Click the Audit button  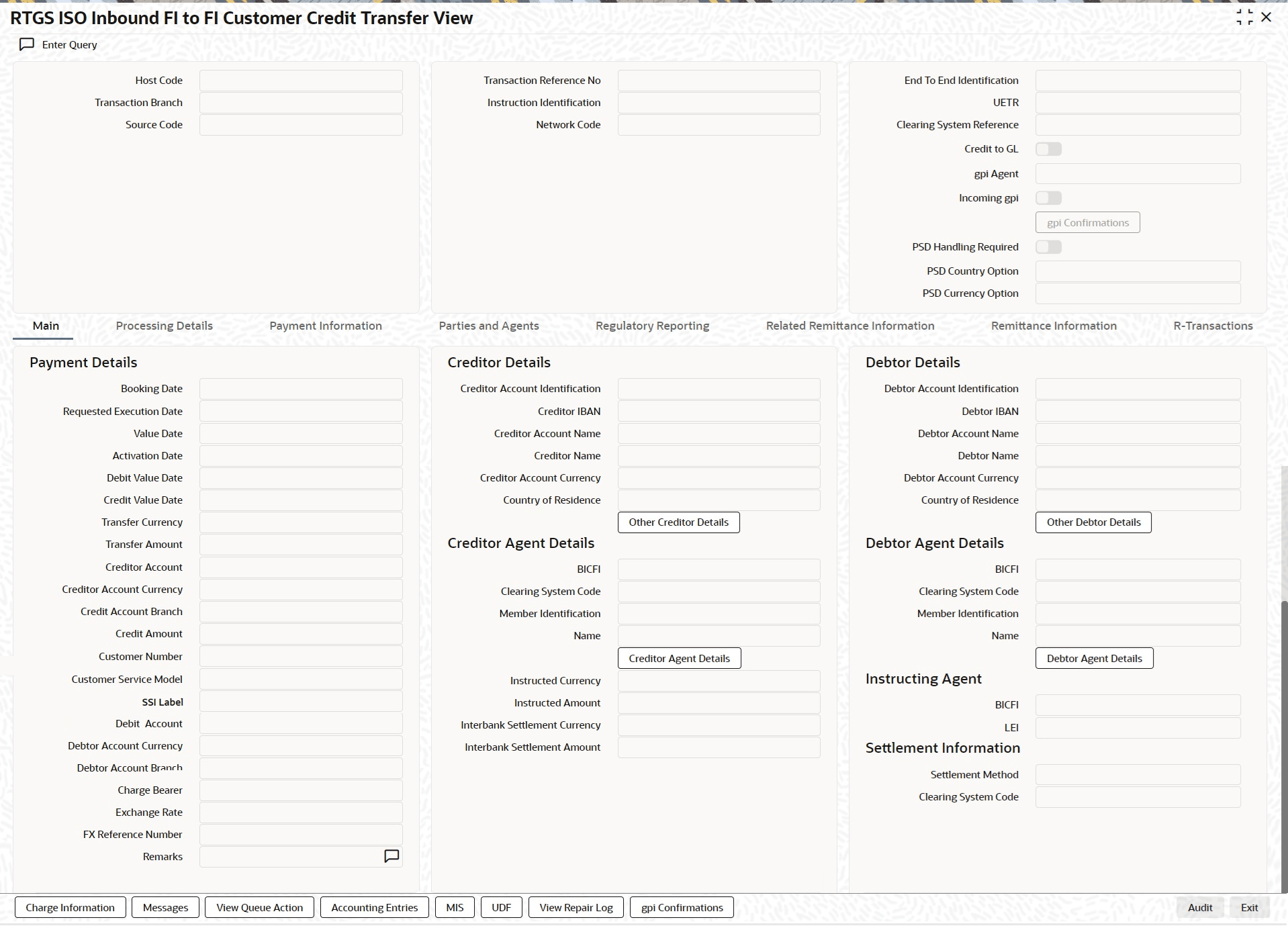pyautogui.click(x=1200, y=907)
